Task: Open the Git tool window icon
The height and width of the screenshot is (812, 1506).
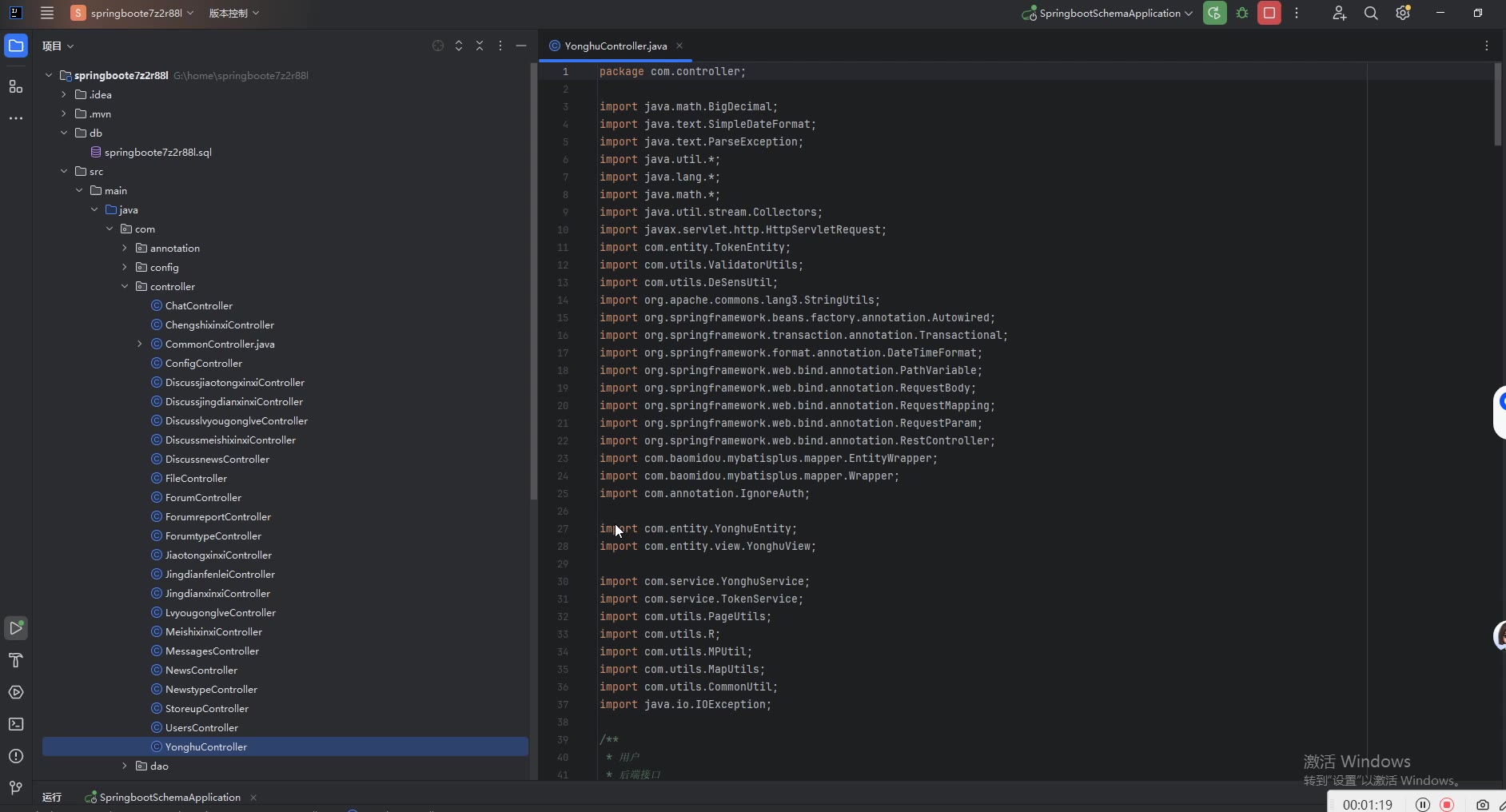Action: point(16,788)
